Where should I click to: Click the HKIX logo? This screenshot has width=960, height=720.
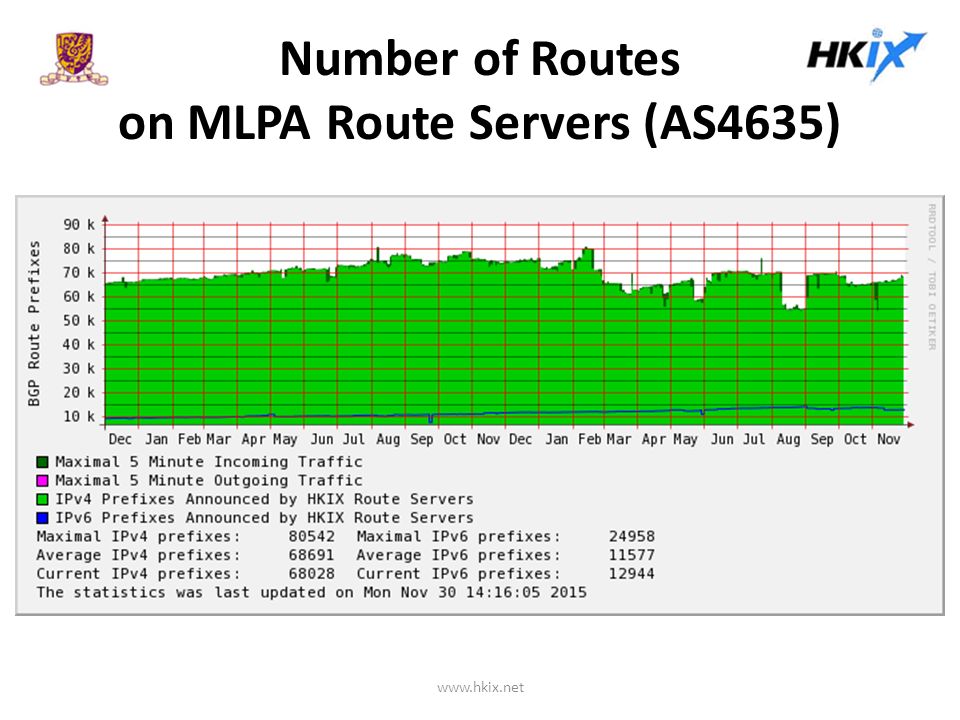pos(866,55)
